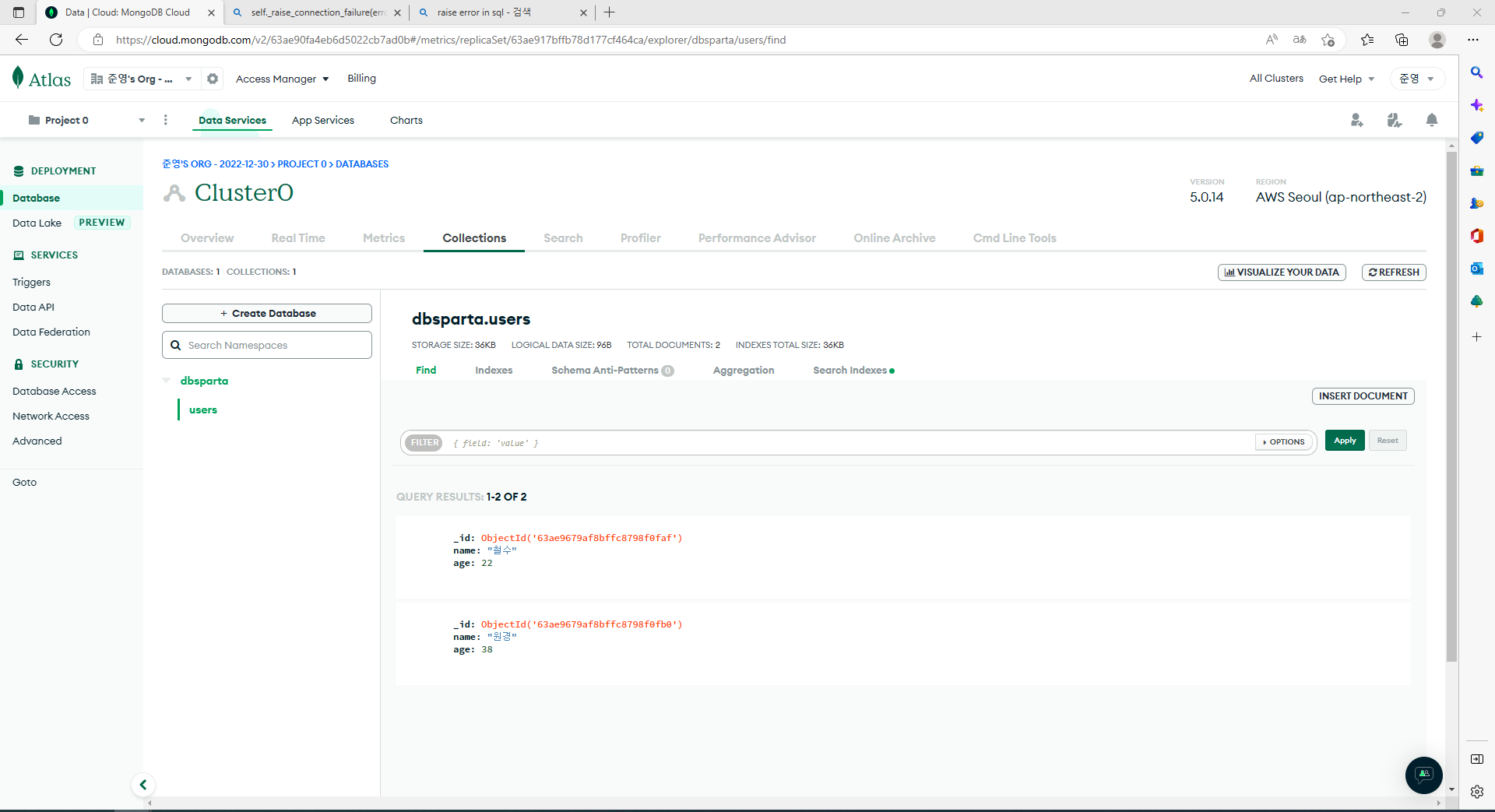Open Edge sidebar shopping tag icon
Viewport: 1495px width, 812px height.
tap(1476, 138)
